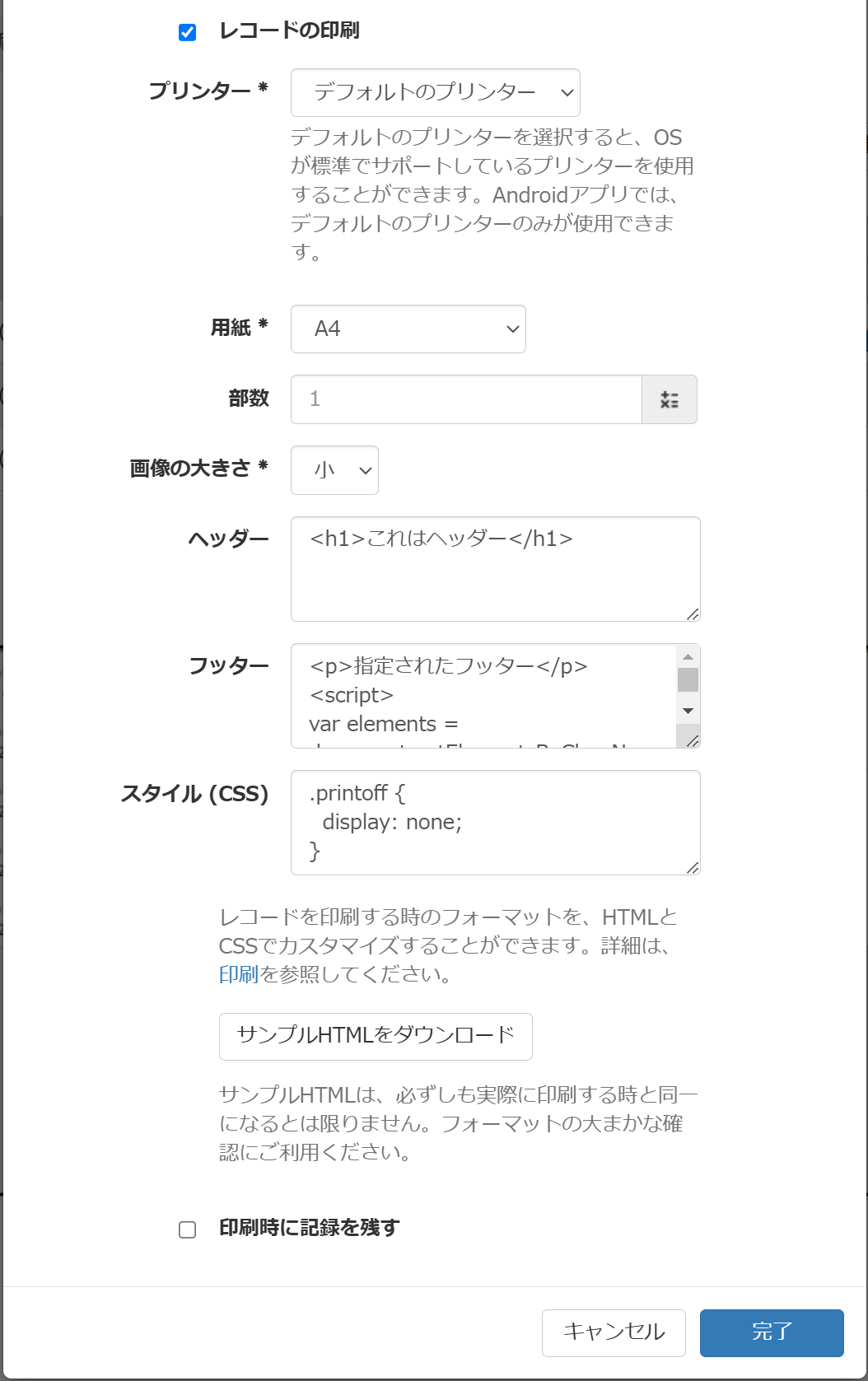Click into the スタイル (CSS) text area
This screenshot has height=1381, width=868.
pyautogui.click(x=496, y=823)
